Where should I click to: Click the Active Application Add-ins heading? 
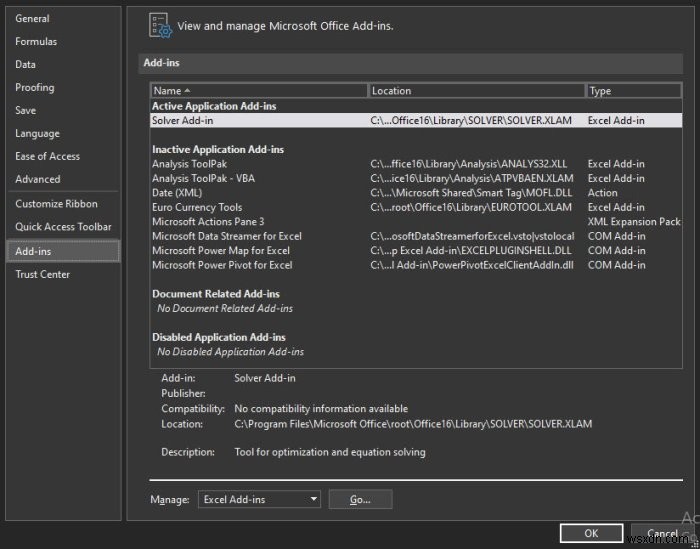(214, 106)
